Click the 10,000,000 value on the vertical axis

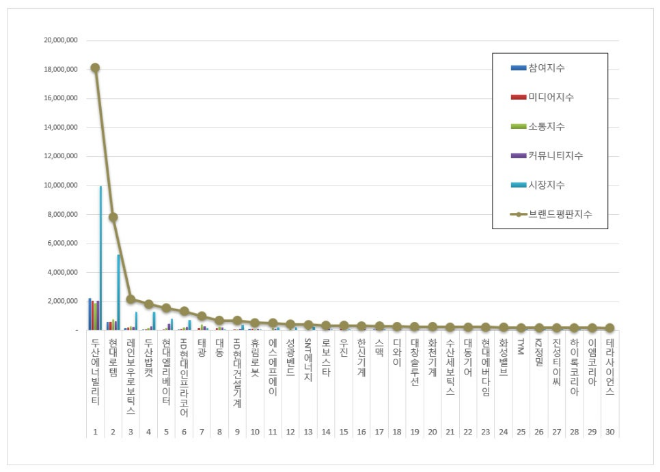[61, 185]
